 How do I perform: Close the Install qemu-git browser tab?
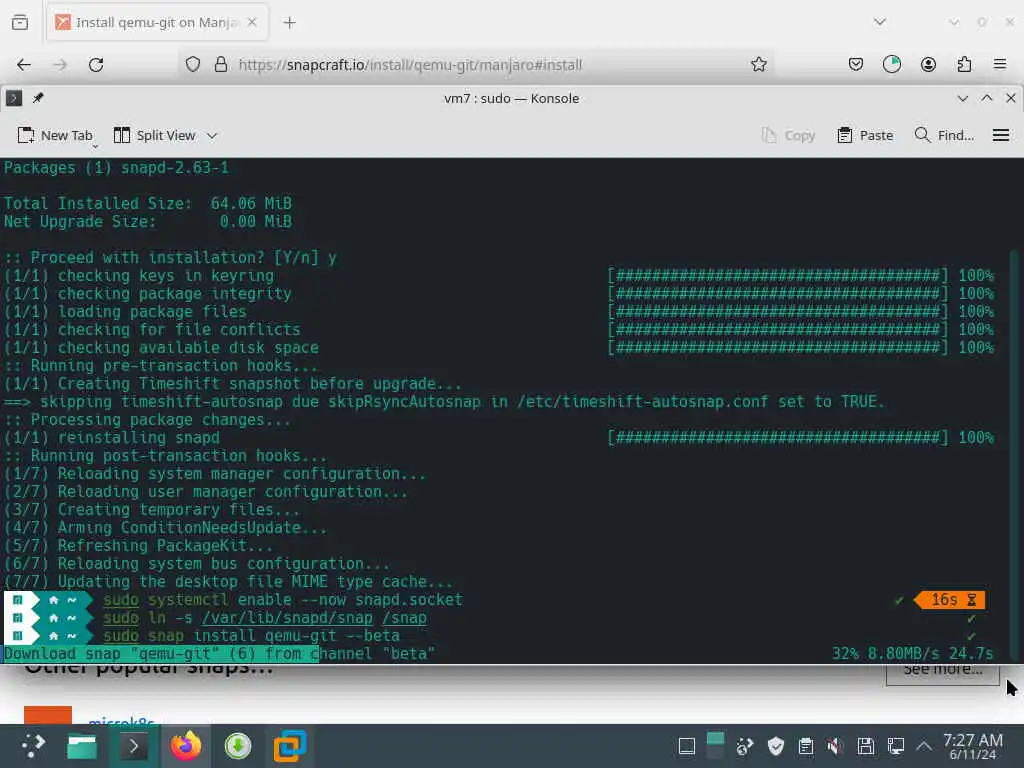[x=252, y=22]
